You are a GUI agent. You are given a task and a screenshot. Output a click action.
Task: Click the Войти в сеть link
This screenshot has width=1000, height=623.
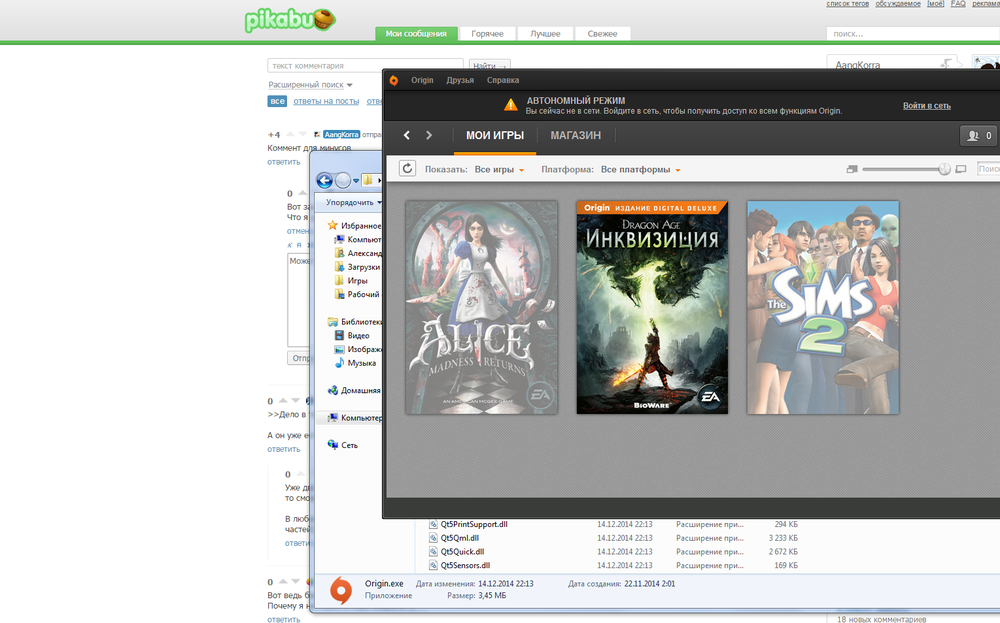927,106
